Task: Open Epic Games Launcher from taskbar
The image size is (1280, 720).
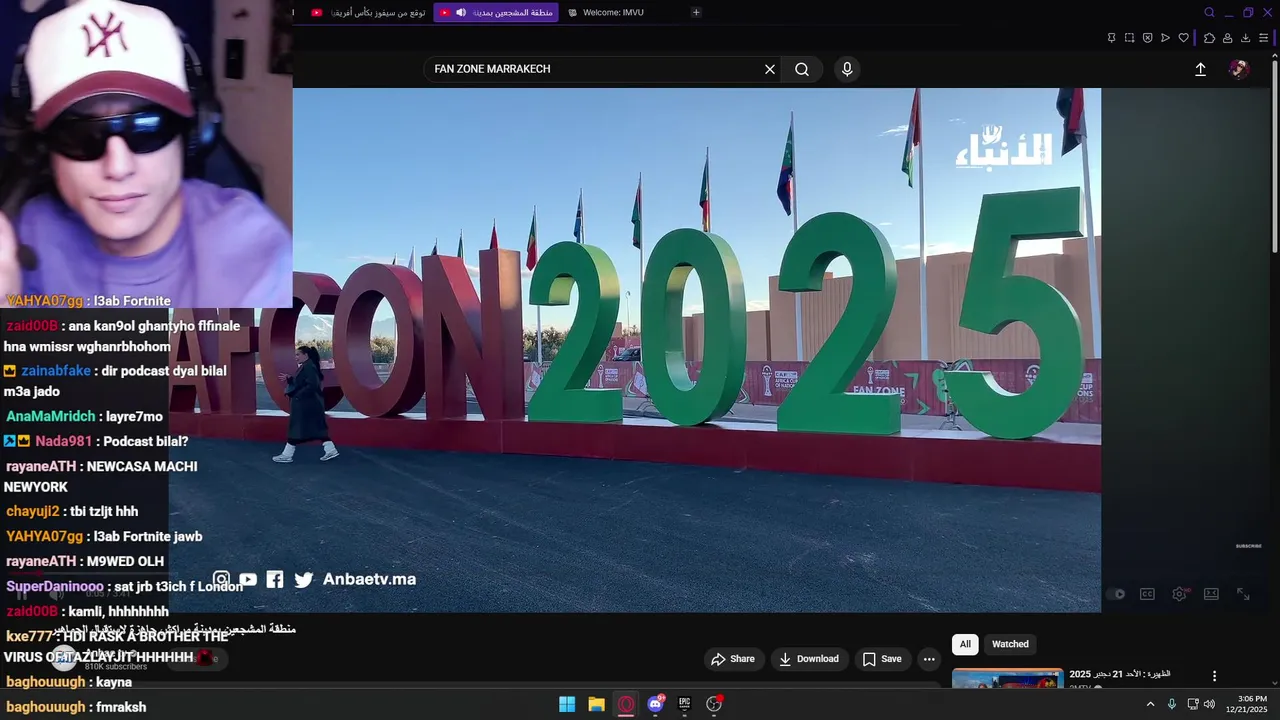Action: tap(684, 704)
